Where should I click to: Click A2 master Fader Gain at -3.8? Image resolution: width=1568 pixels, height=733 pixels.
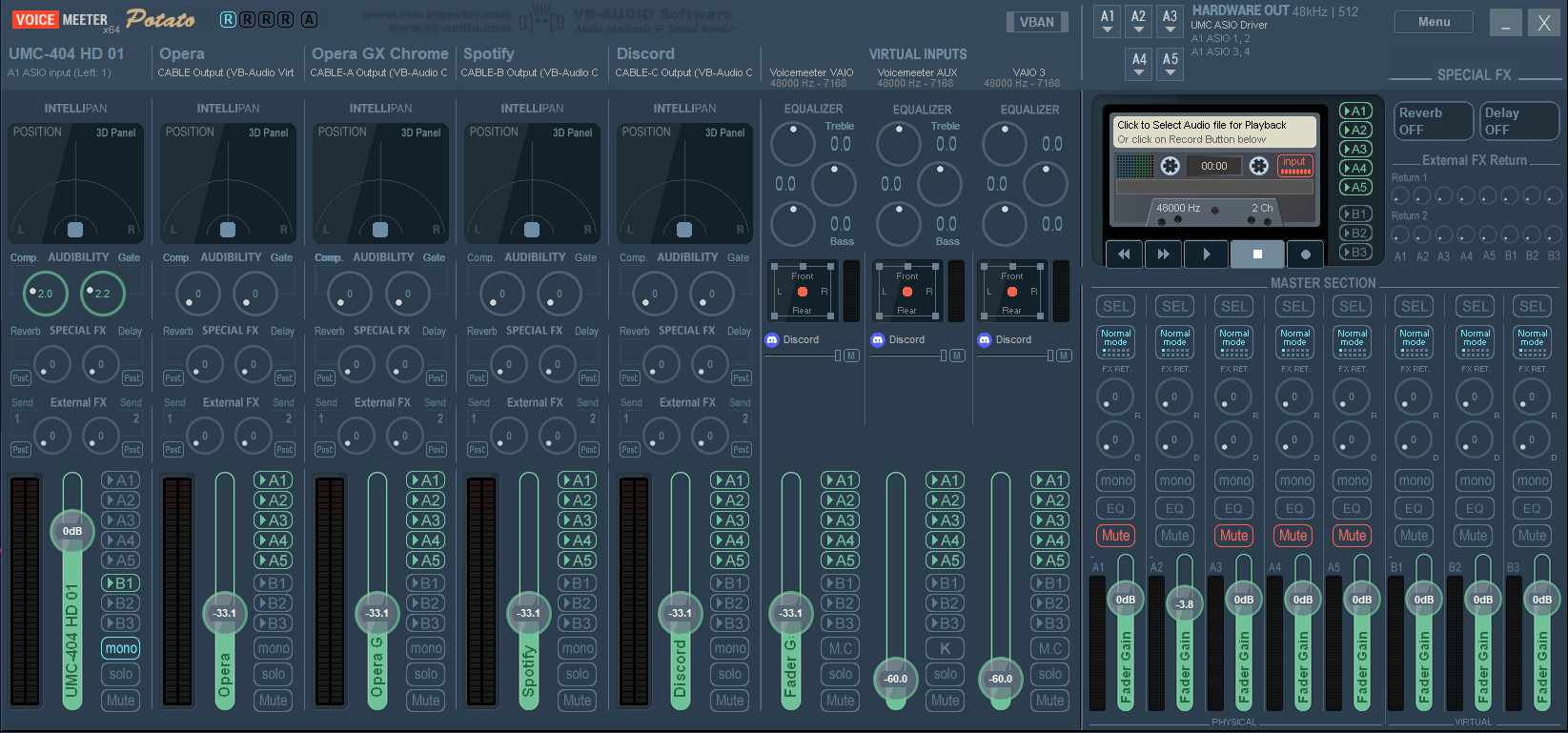pos(1185,603)
